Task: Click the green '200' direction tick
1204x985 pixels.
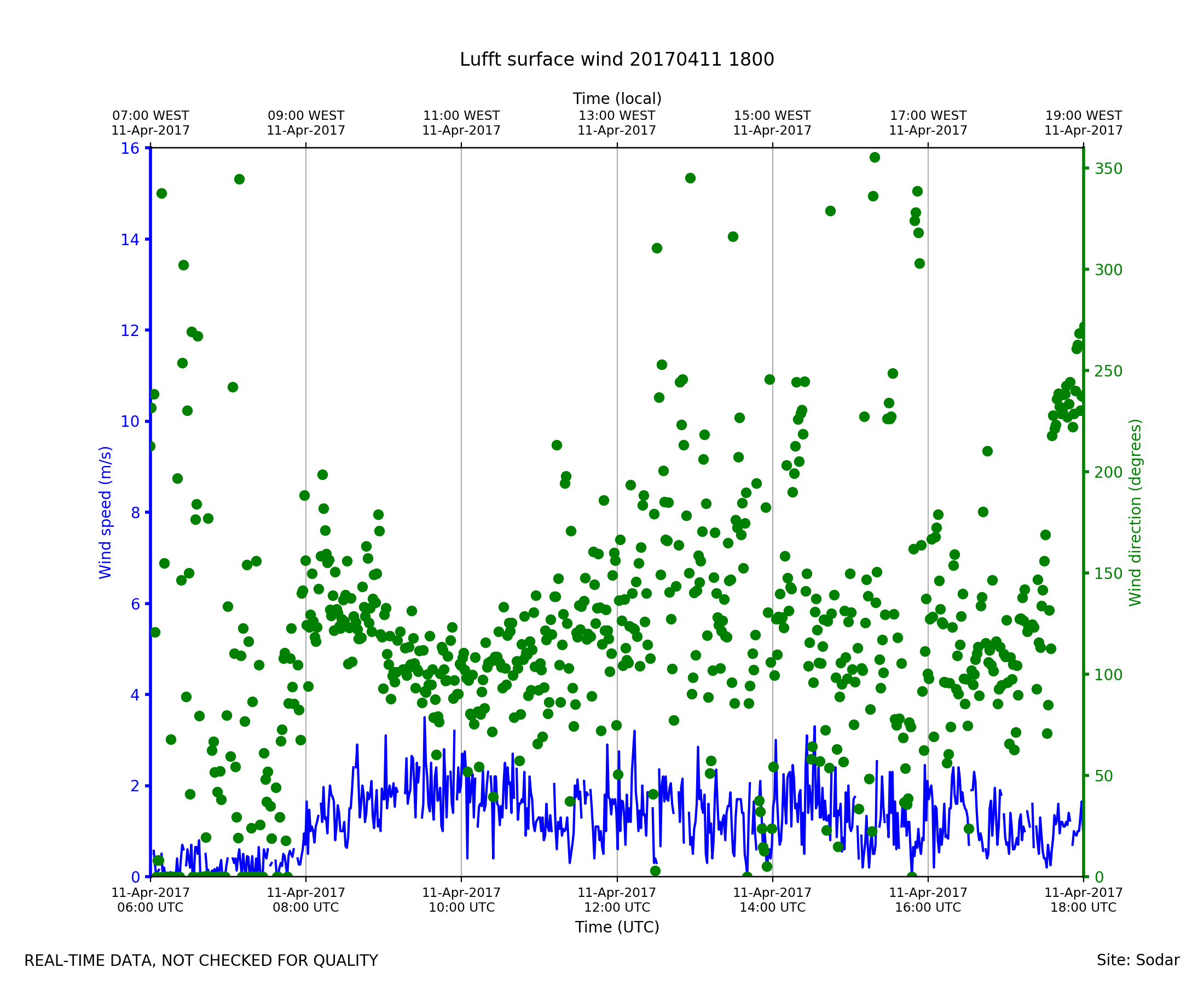Action: point(1108,473)
